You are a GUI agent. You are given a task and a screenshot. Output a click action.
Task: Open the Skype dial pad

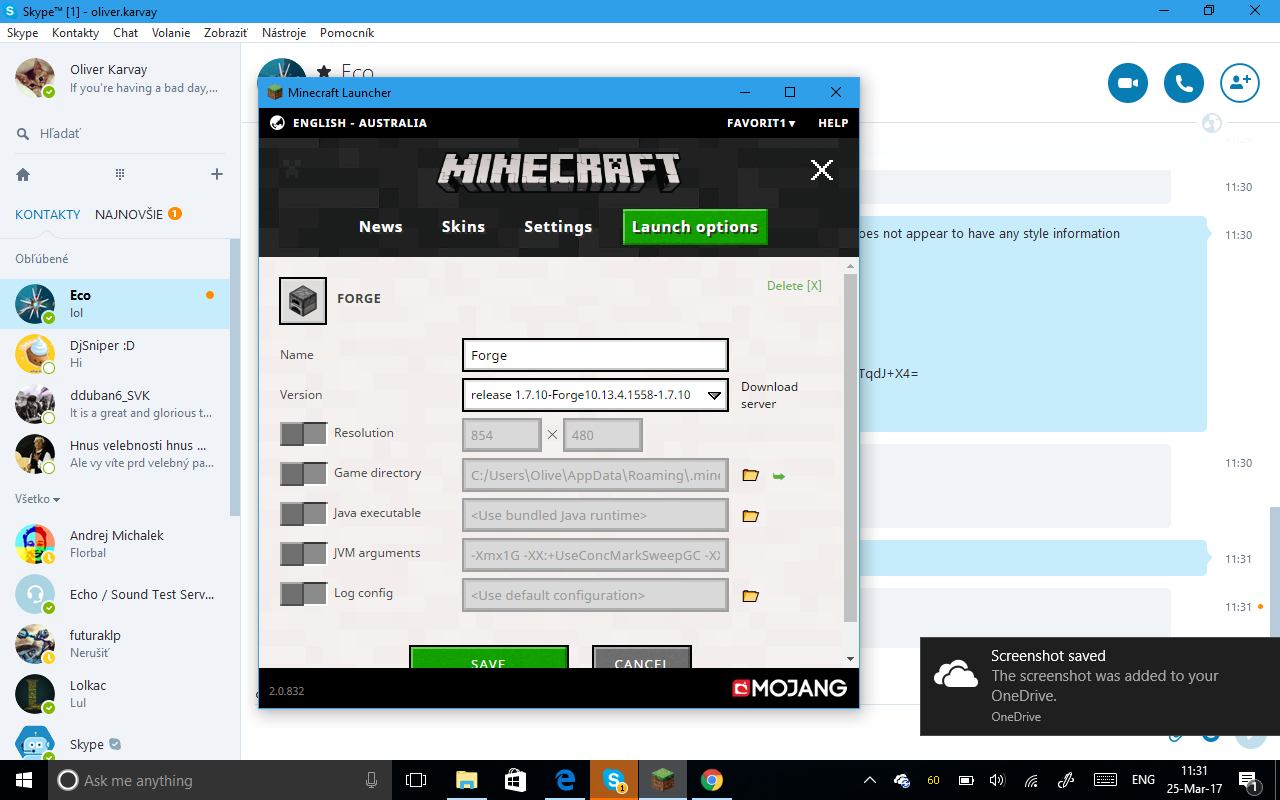[120, 174]
